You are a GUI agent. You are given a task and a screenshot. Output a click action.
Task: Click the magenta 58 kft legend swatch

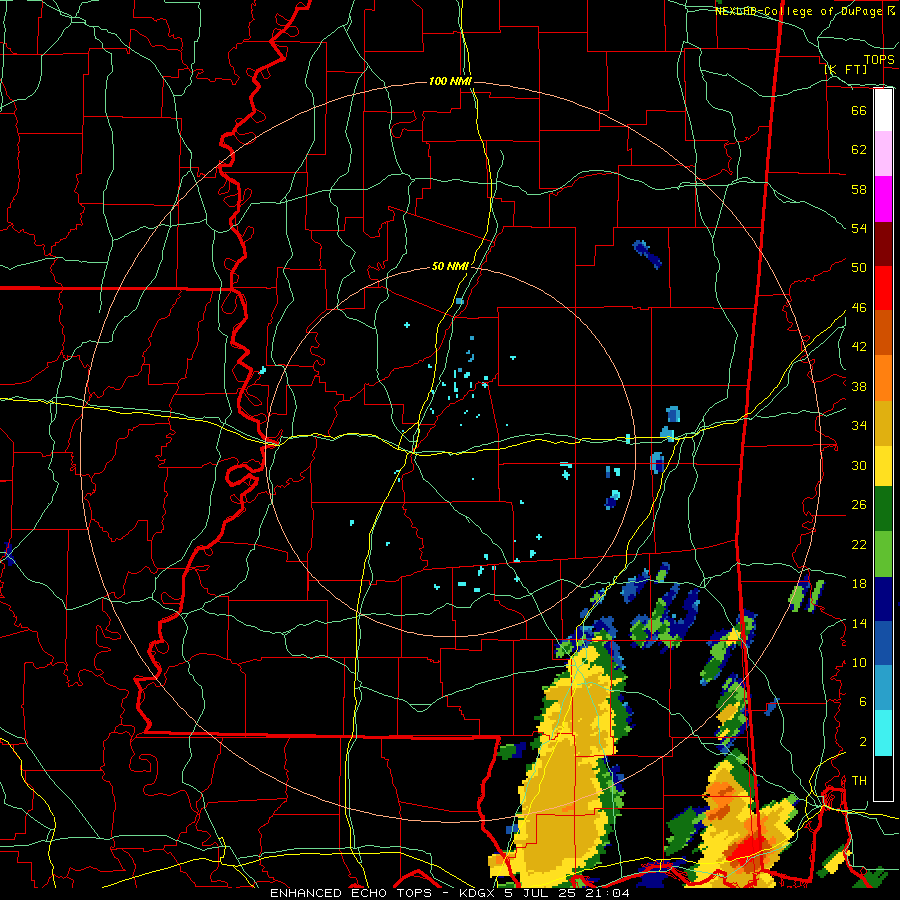click(883, 199)
